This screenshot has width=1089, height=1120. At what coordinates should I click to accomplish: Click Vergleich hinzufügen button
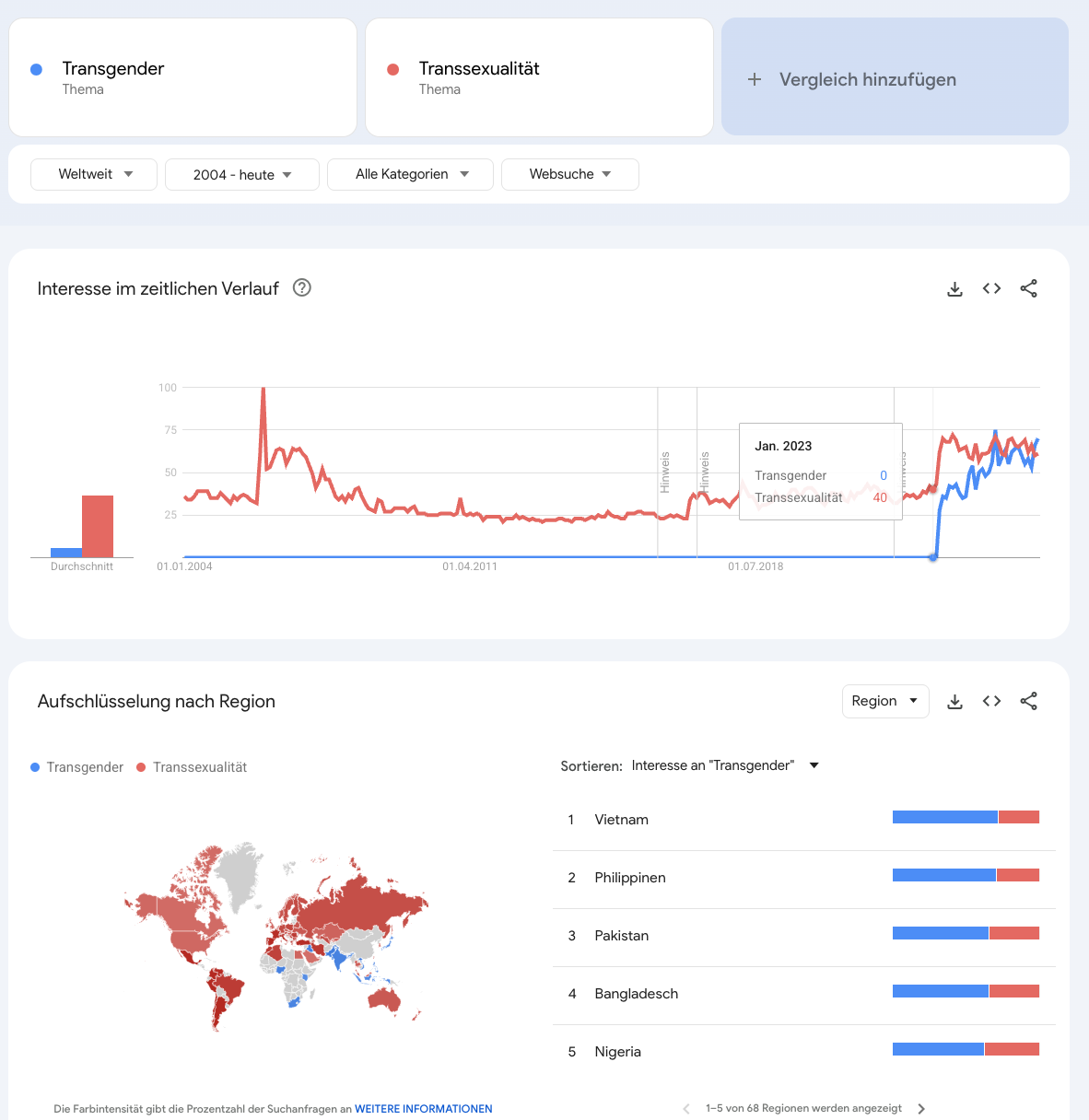coord(867,79)
